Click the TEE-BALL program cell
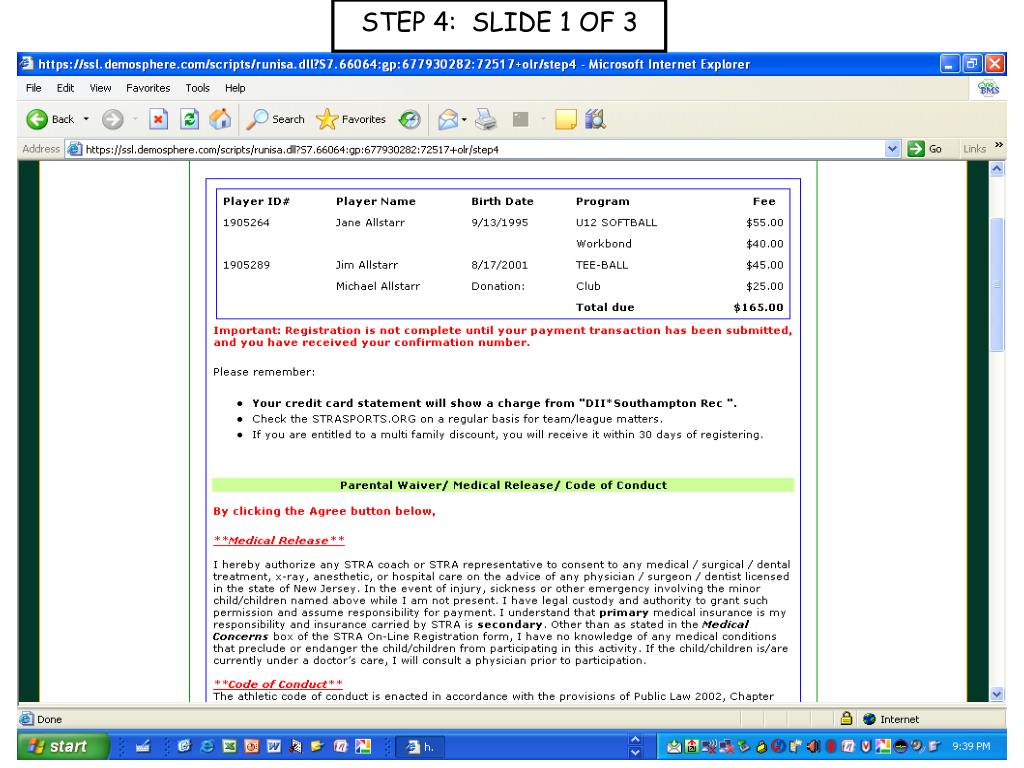This screenshot has width=1024, height=768. pos(601,265)
